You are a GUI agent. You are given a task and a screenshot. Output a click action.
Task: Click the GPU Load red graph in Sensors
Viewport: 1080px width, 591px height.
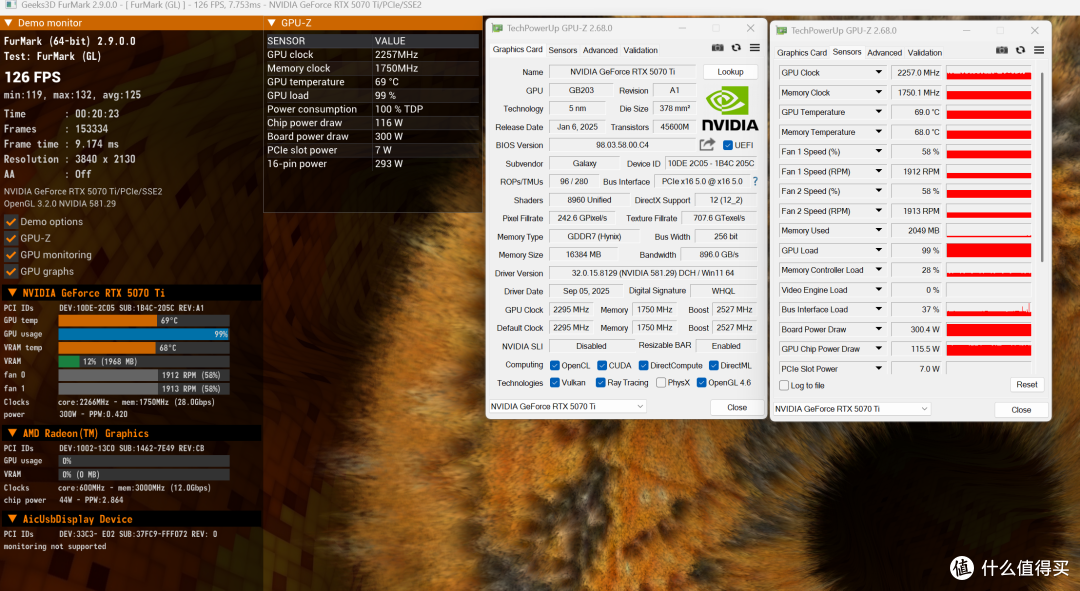pos(988,251)
